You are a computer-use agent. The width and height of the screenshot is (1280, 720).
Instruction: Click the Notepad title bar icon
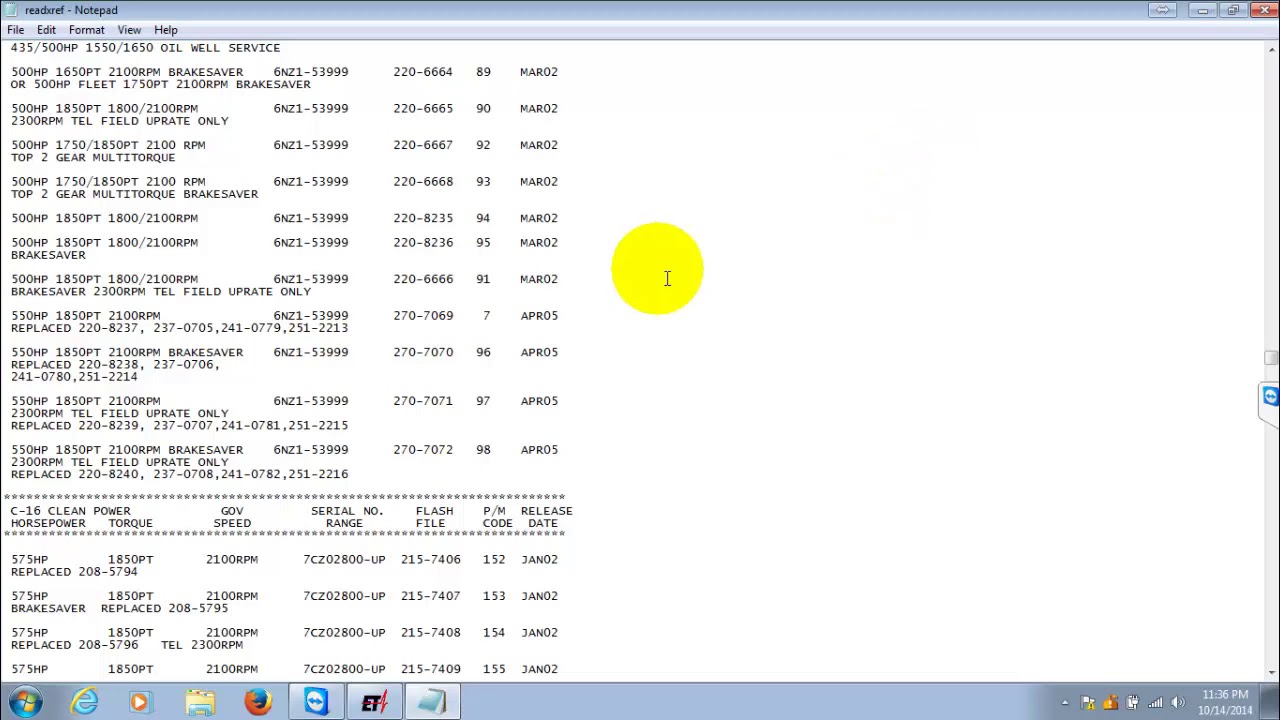pos(12,10)
